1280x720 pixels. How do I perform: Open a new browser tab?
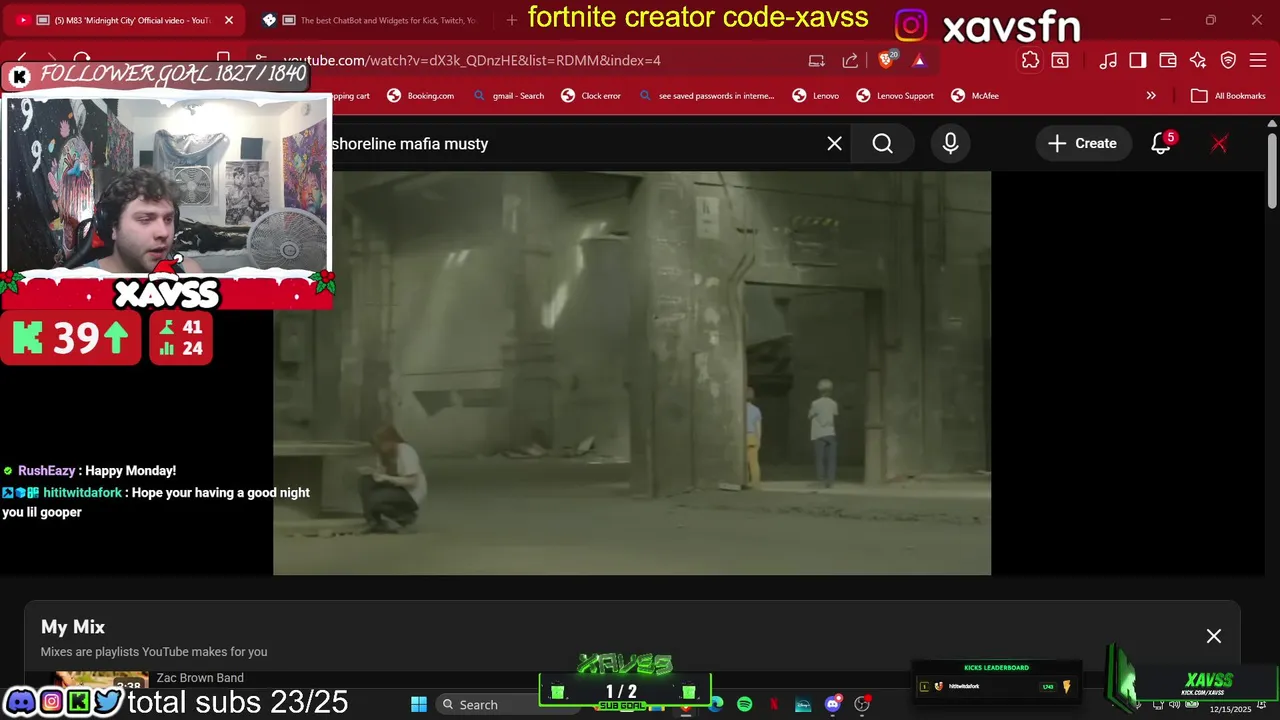[x=512, y=20]
